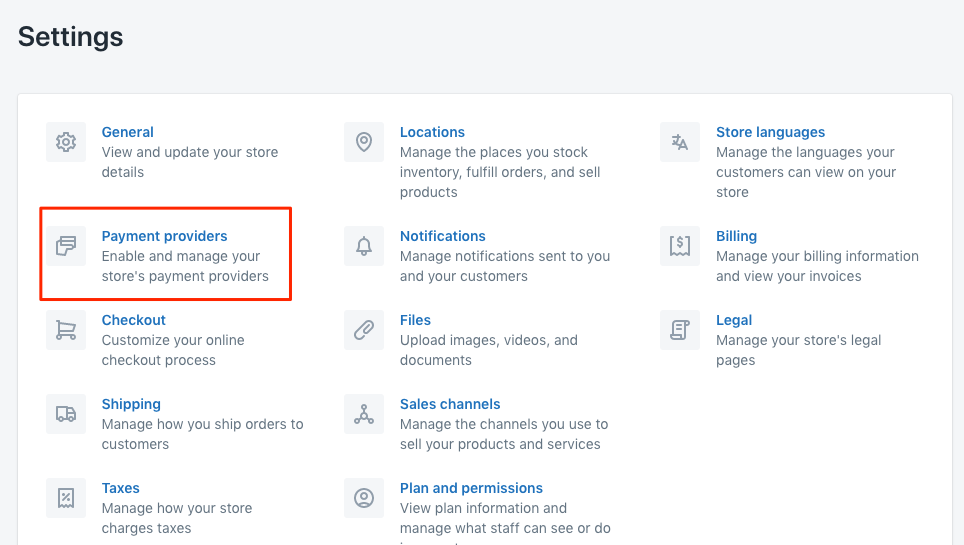Click 'Manage how your store charges taxes' text
964x545 pixels.
coord(176,518)
